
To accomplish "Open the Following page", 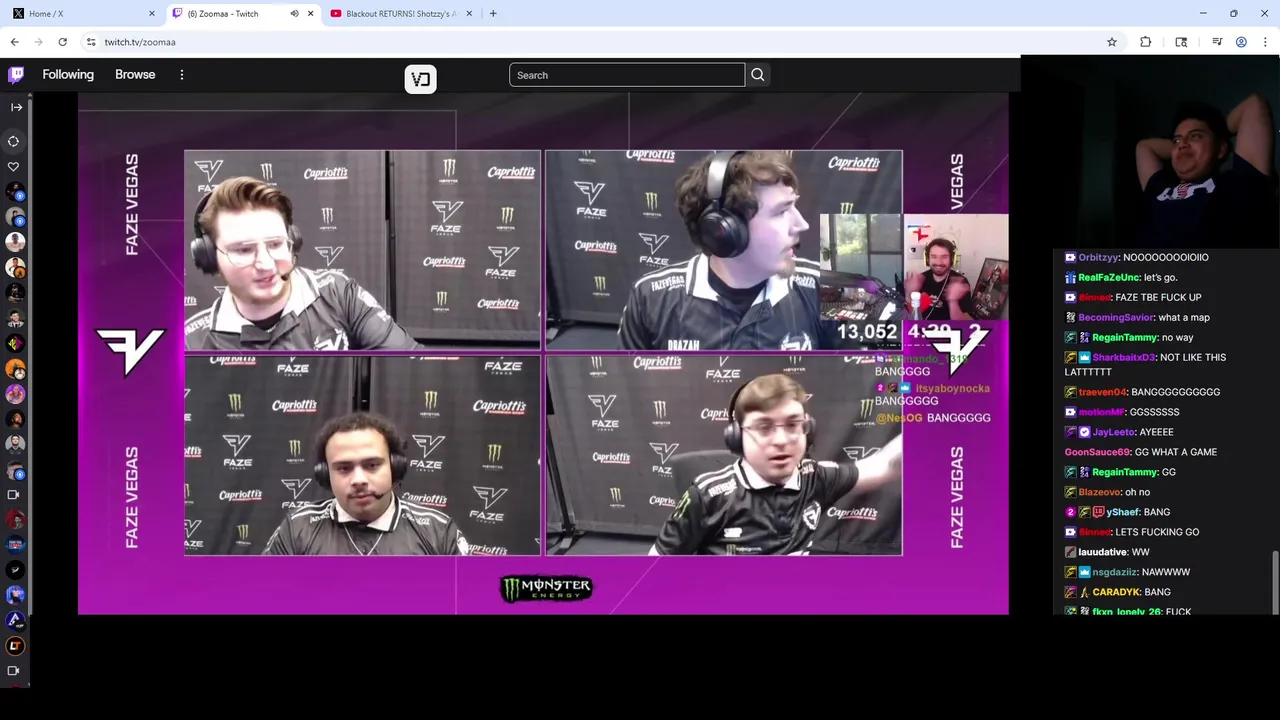I will pyautogui.click(x=68, y=75).
